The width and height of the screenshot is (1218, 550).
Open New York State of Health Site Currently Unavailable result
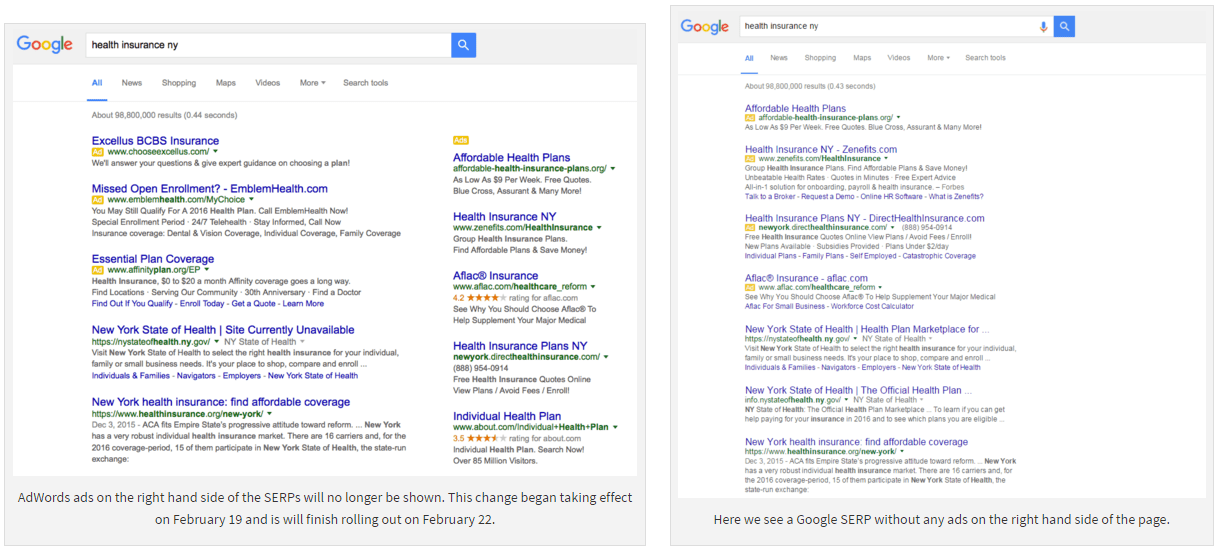coord(223,330)
